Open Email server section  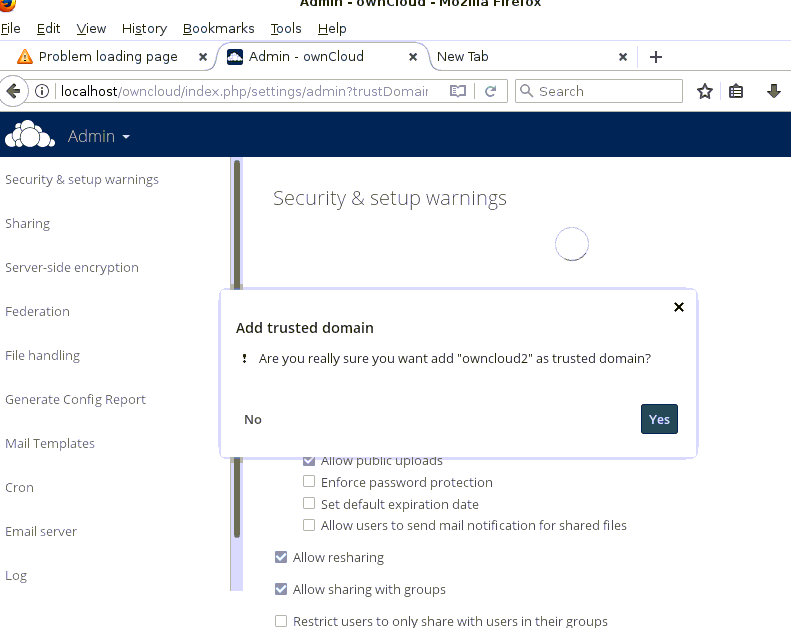click(x=41, y=531)
